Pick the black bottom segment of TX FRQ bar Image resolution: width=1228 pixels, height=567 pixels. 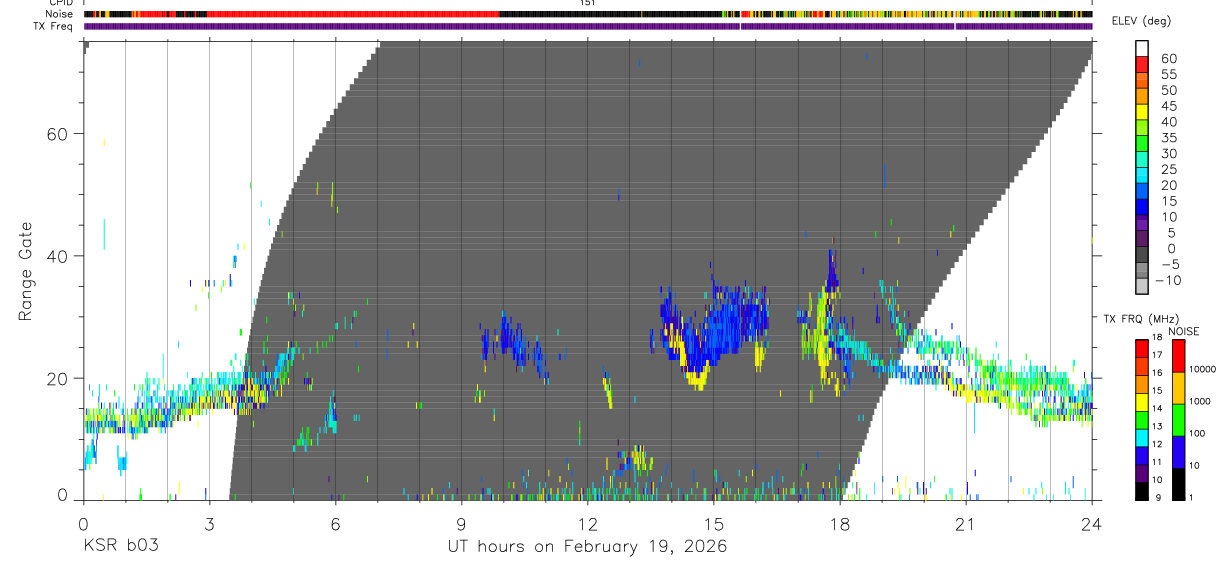1142,490
